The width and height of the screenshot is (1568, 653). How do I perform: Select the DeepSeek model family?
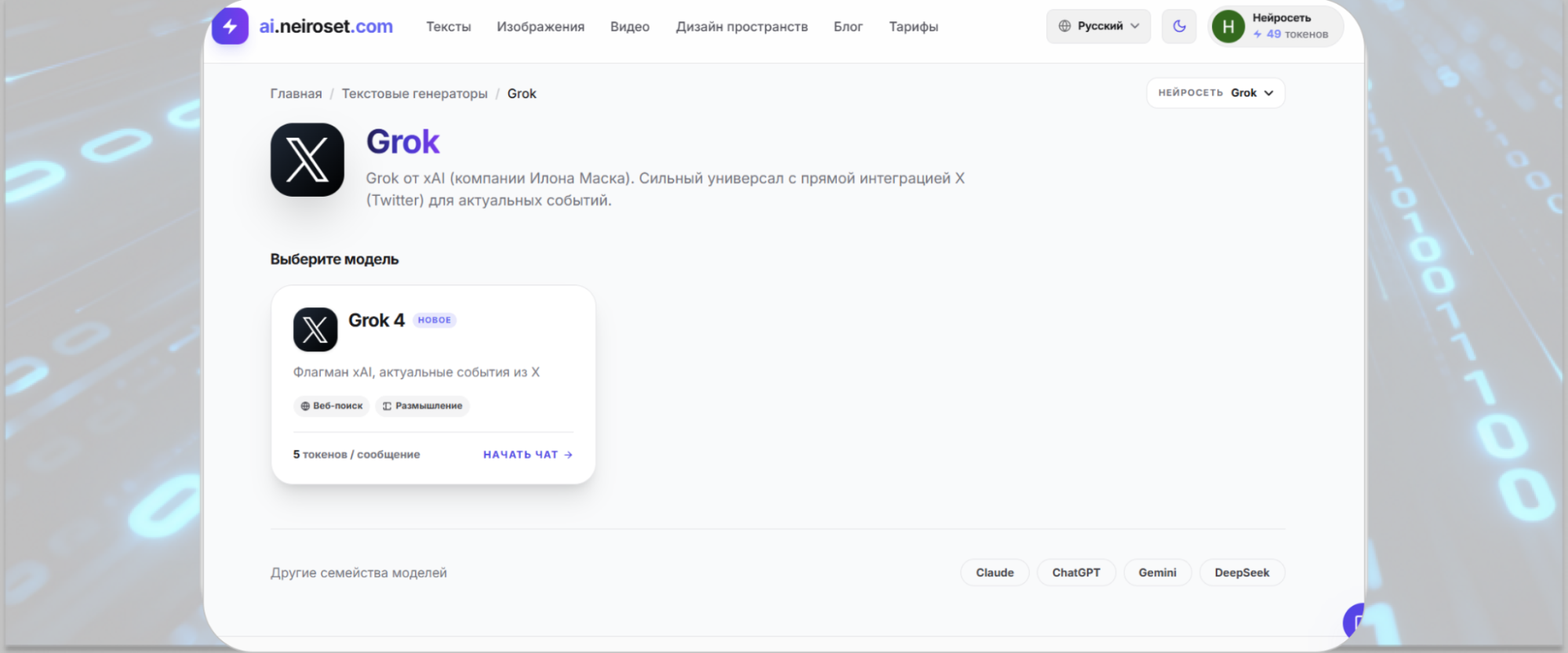click(1242, 573)
